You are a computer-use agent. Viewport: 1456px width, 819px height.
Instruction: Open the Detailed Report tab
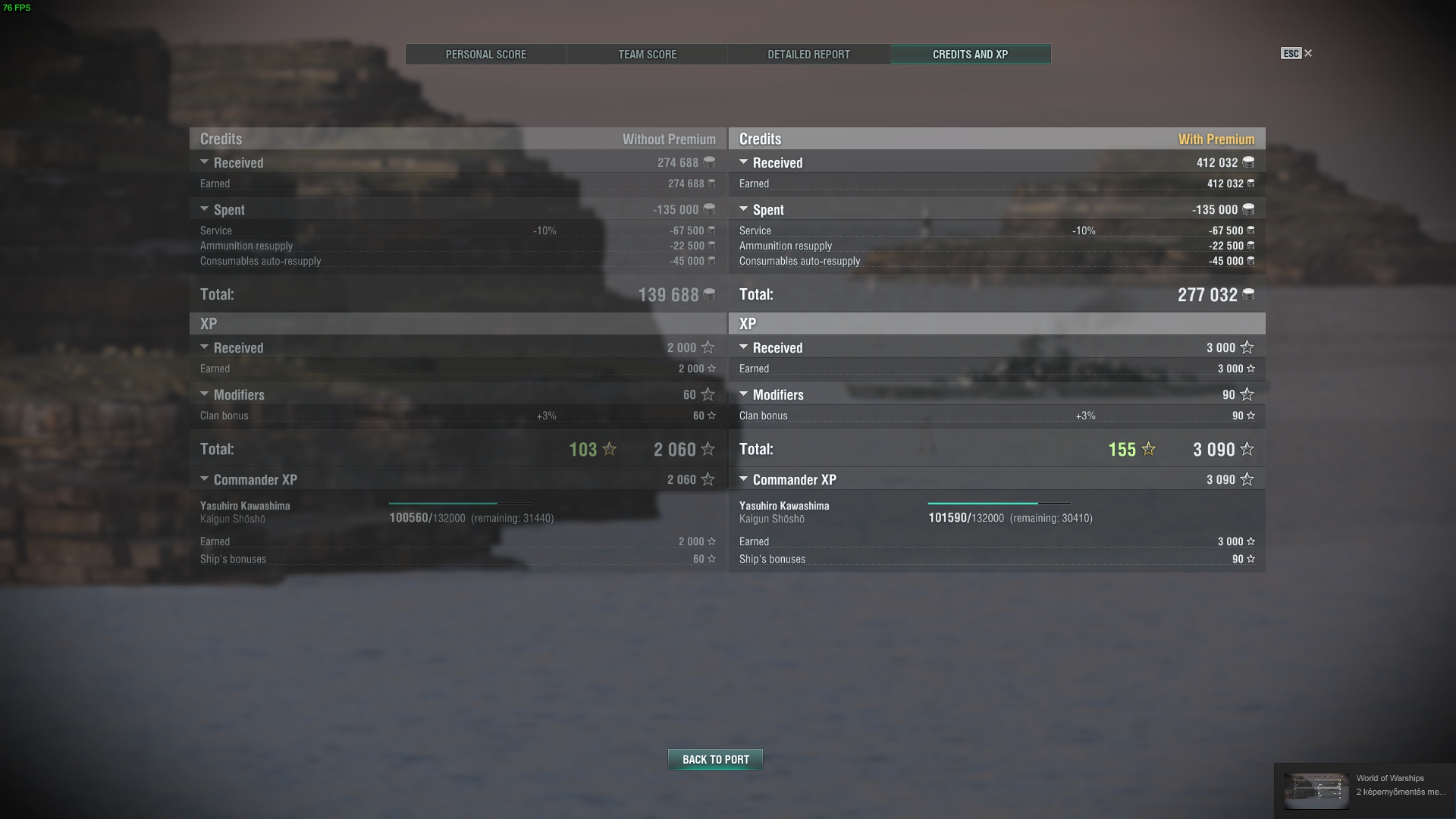click(808, 55)
